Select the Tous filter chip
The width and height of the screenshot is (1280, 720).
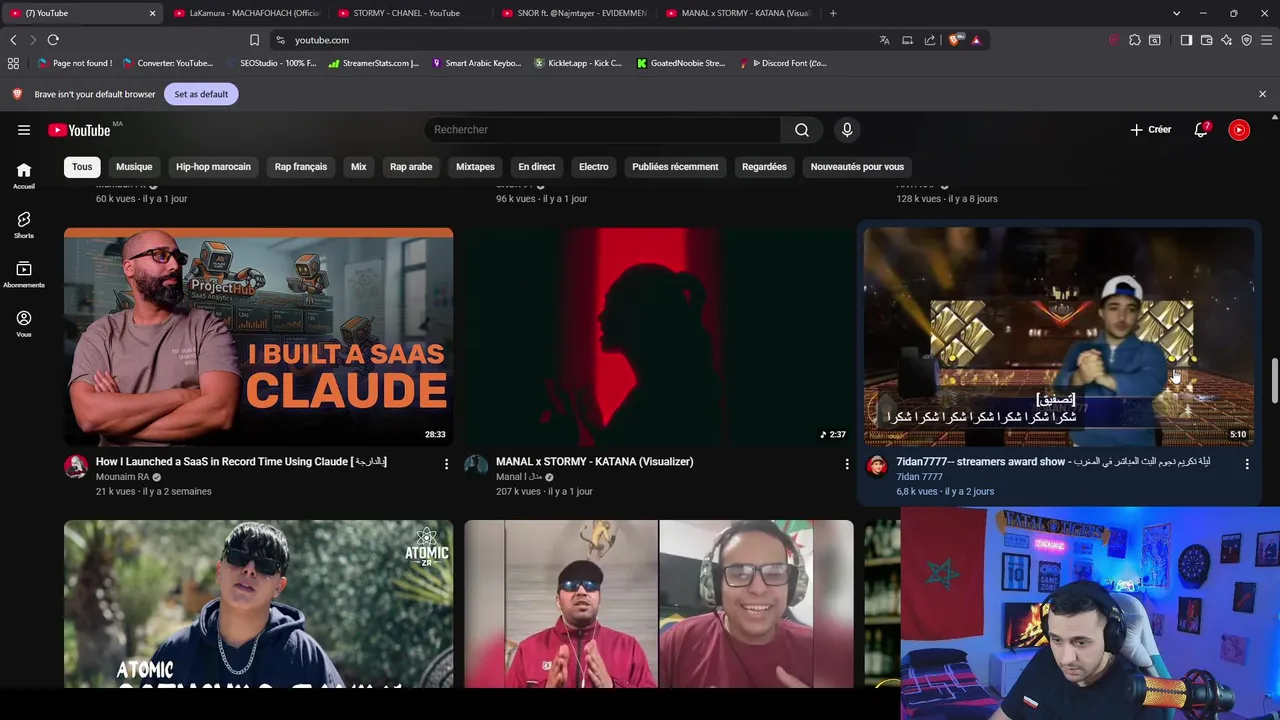[x=82, y=167]
